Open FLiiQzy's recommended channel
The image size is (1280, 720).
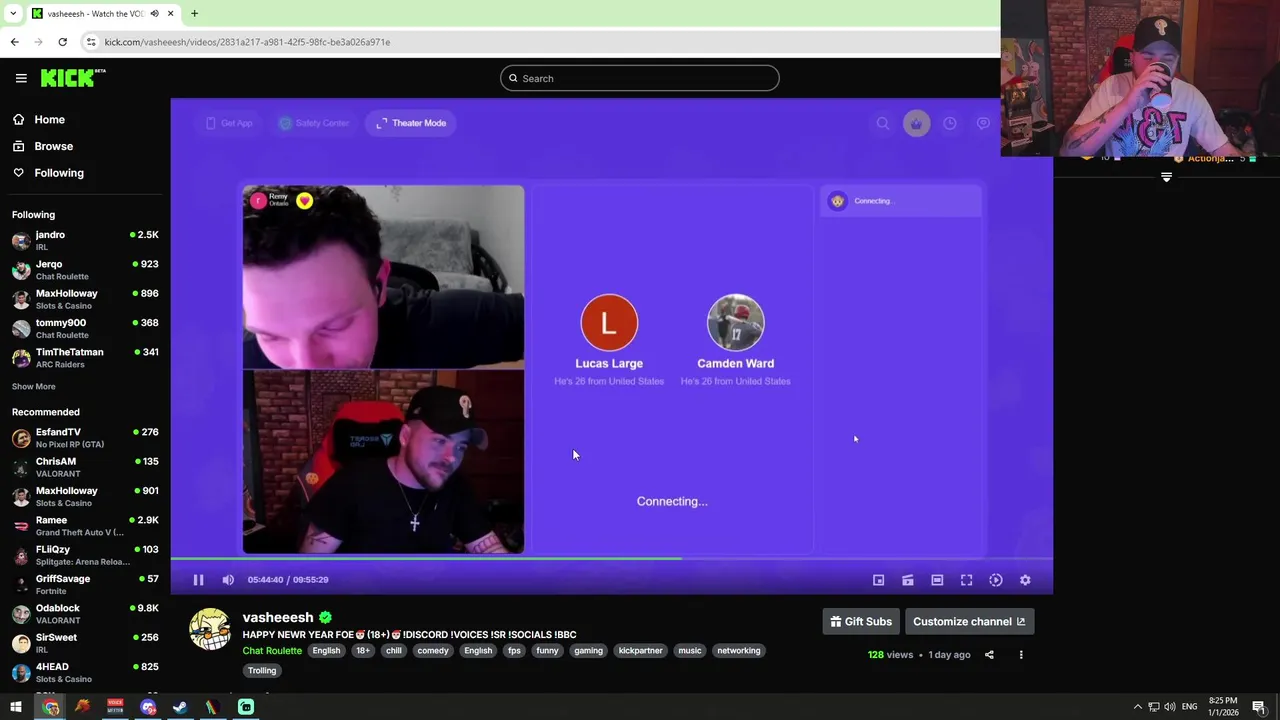pos(85,555)
